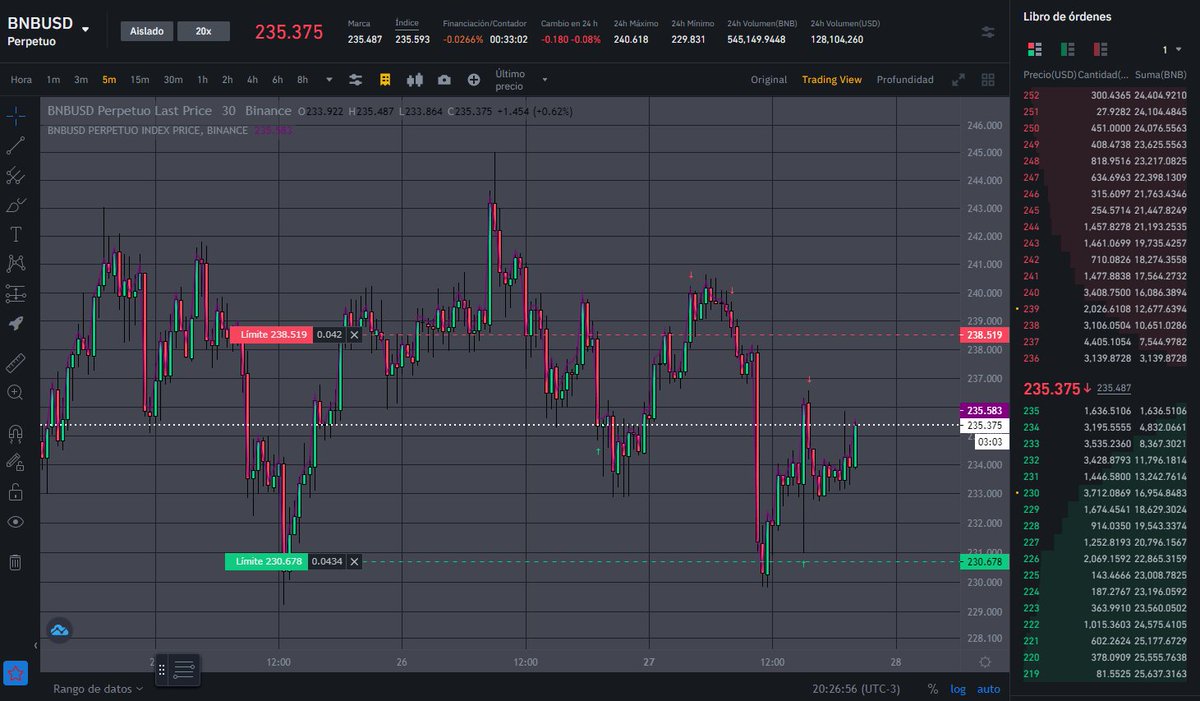The height and width of the screenshot is (701, 1200).
Task: Switch the interval to 30m
Action: click(x=173, y=79)
